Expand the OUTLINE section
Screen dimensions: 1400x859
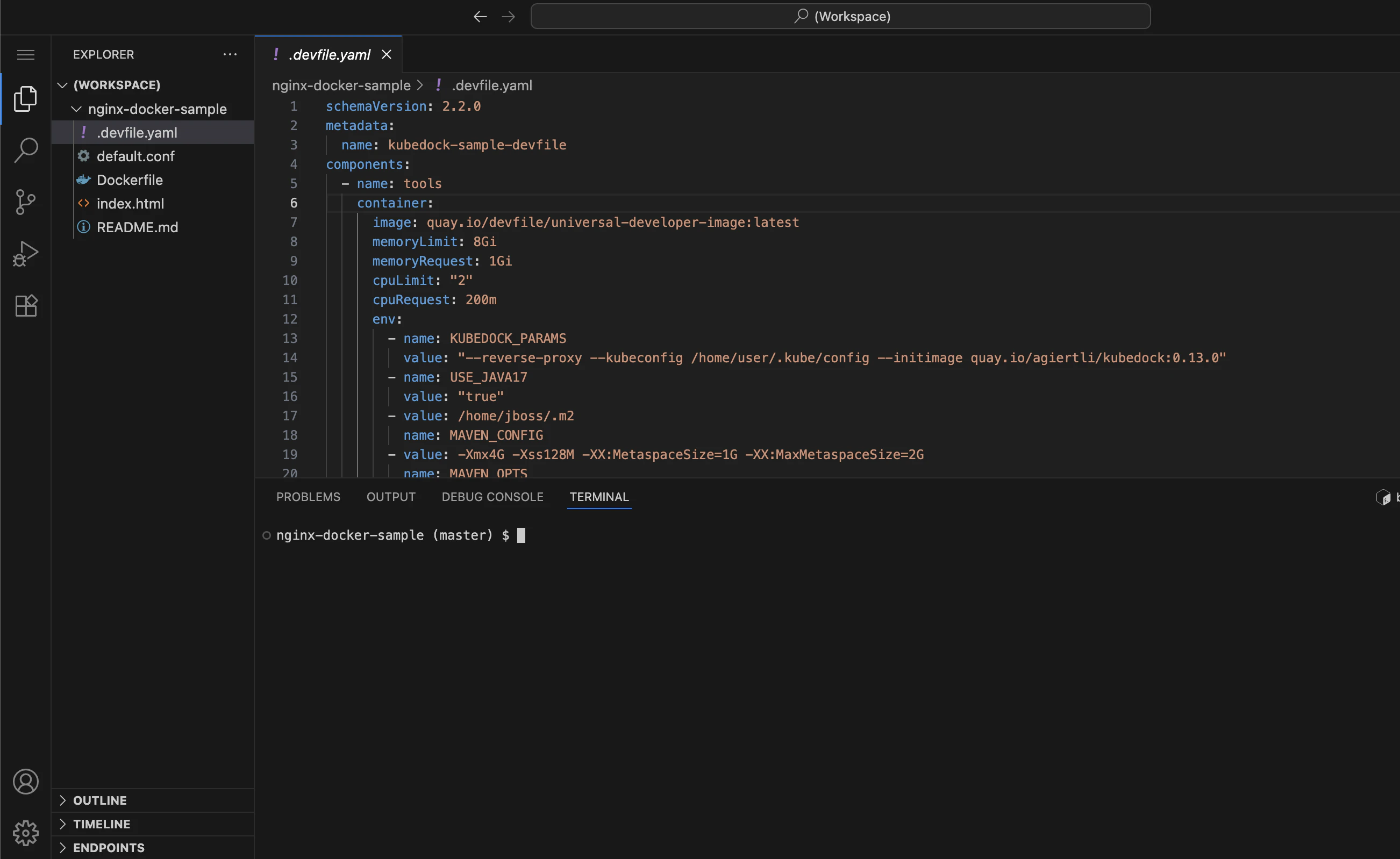click(62, 800)
